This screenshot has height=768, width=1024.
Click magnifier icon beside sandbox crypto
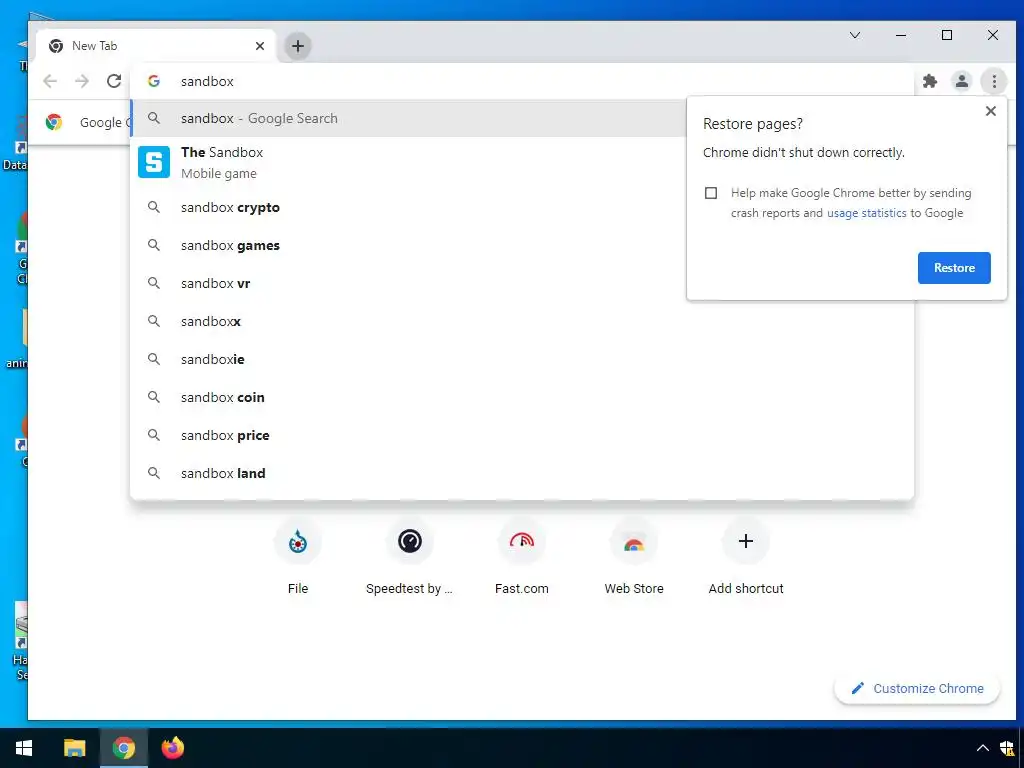tap(154, 208)
